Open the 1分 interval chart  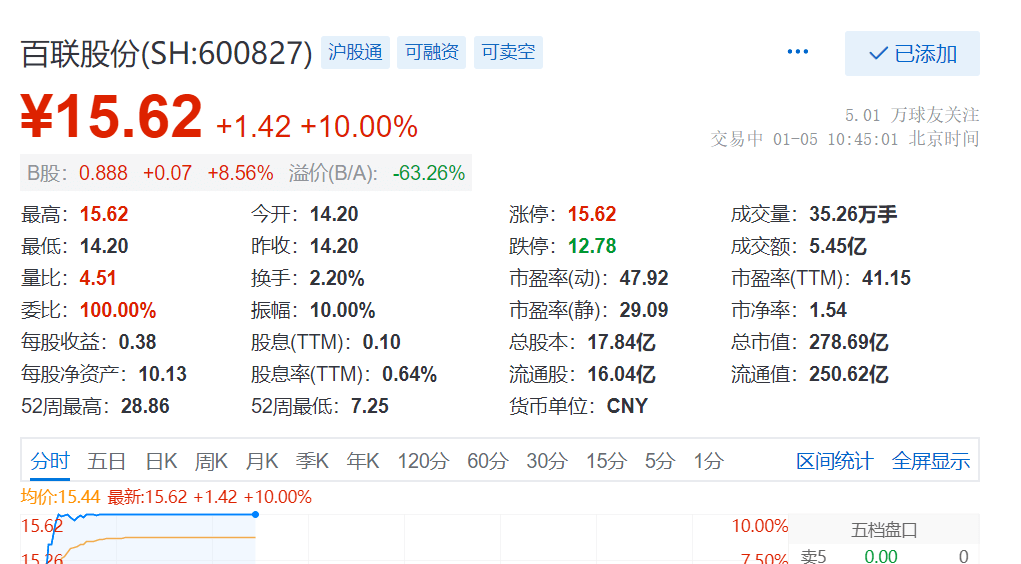click(708, 461)
